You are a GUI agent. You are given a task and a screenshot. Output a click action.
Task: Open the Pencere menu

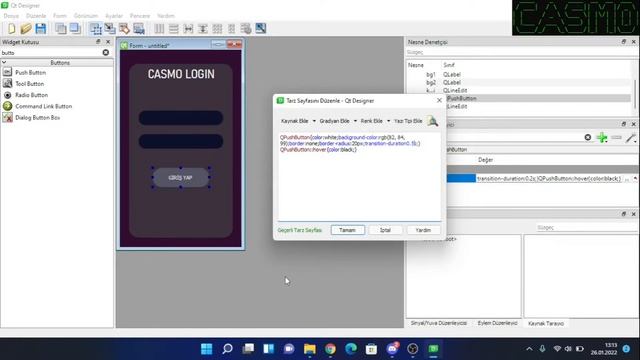pos(140,16)
